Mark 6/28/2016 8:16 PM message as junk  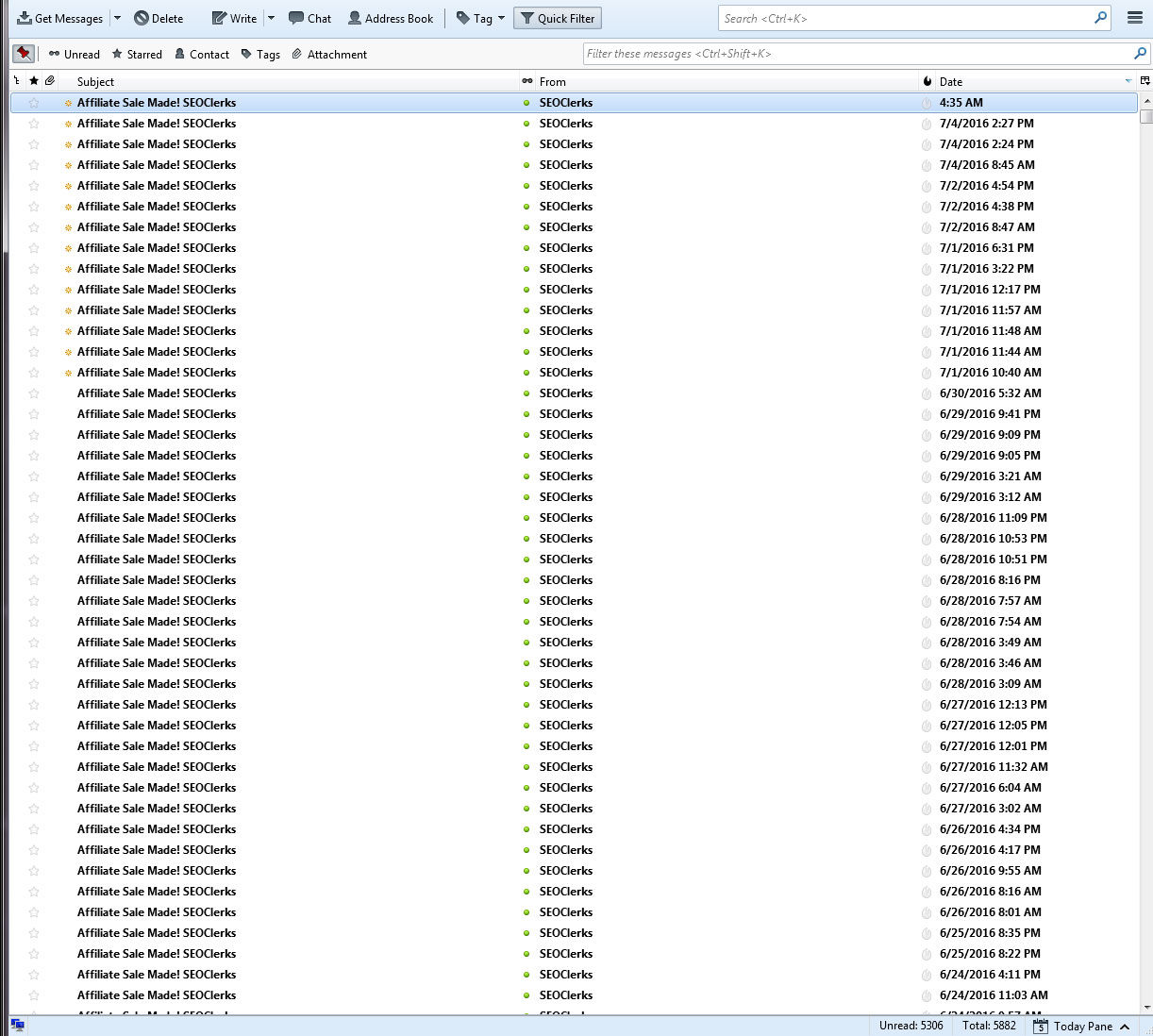(x=927, y=580)
